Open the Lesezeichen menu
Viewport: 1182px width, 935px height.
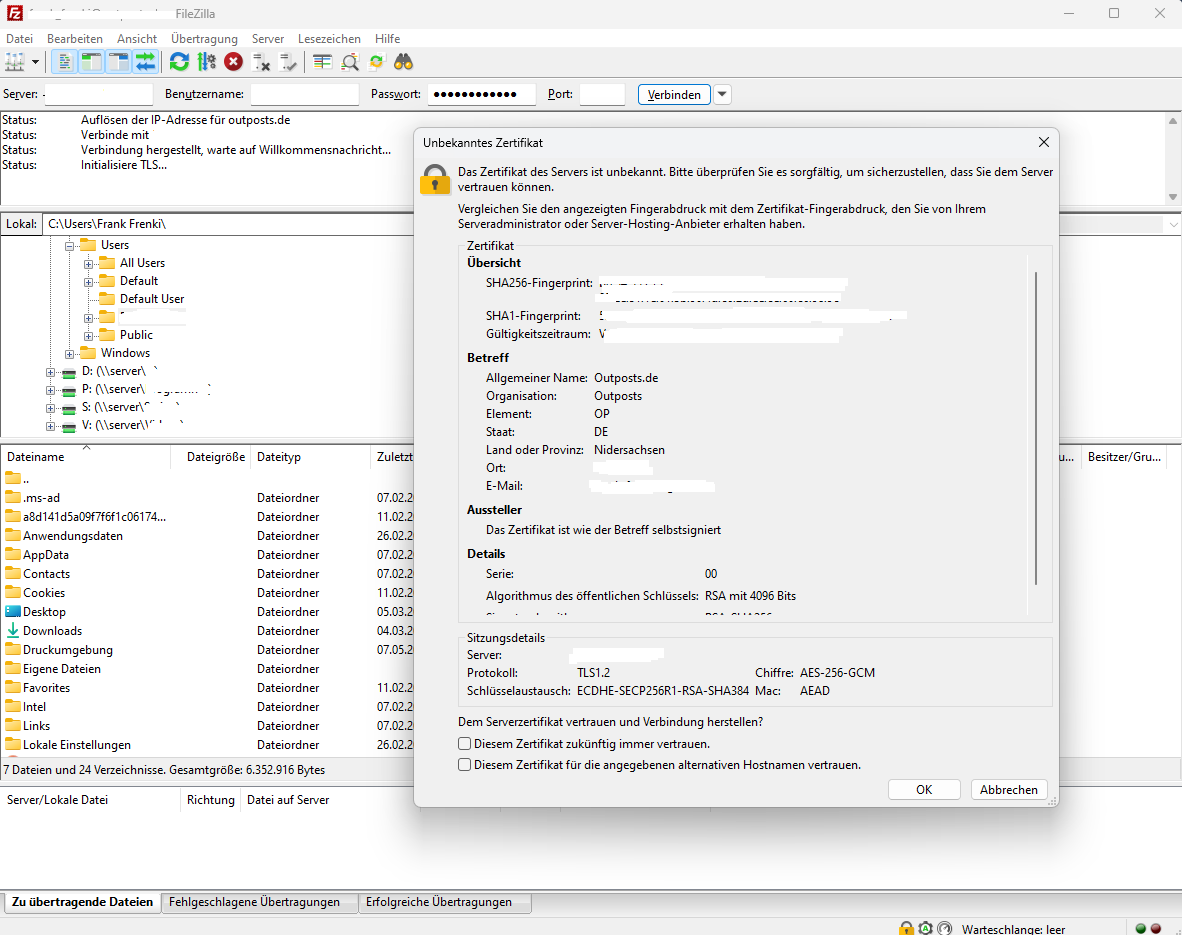coord(329,38)
